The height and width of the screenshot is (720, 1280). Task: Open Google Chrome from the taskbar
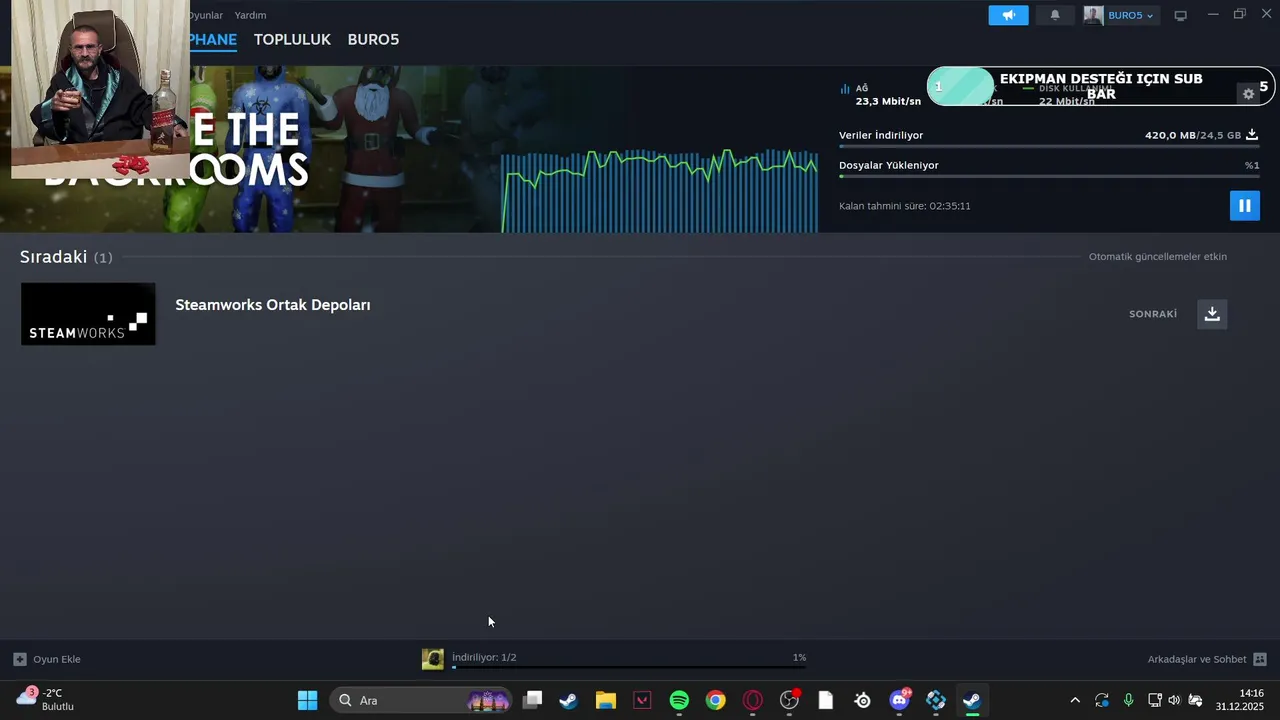[715, 700]
